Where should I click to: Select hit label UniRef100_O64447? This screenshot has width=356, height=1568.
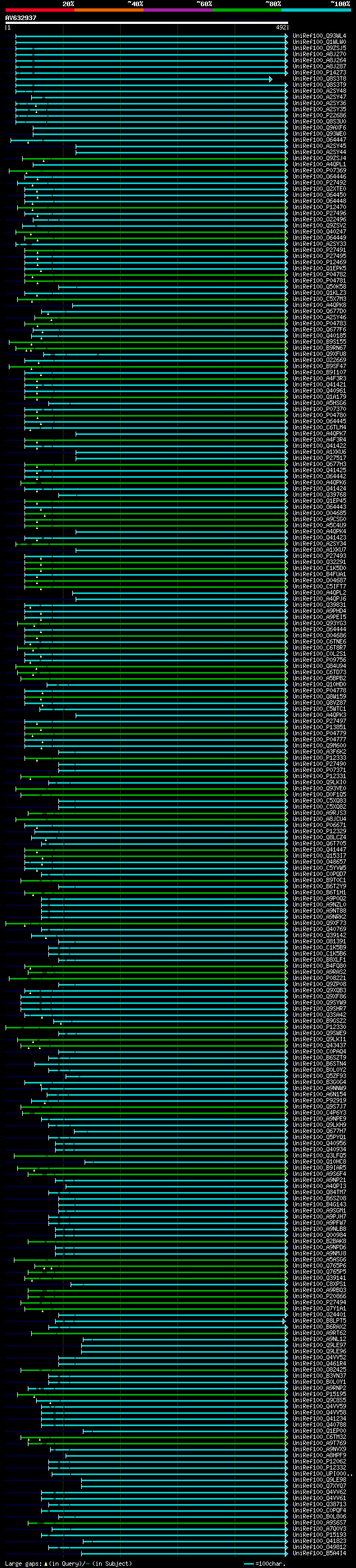click(319, 140)
